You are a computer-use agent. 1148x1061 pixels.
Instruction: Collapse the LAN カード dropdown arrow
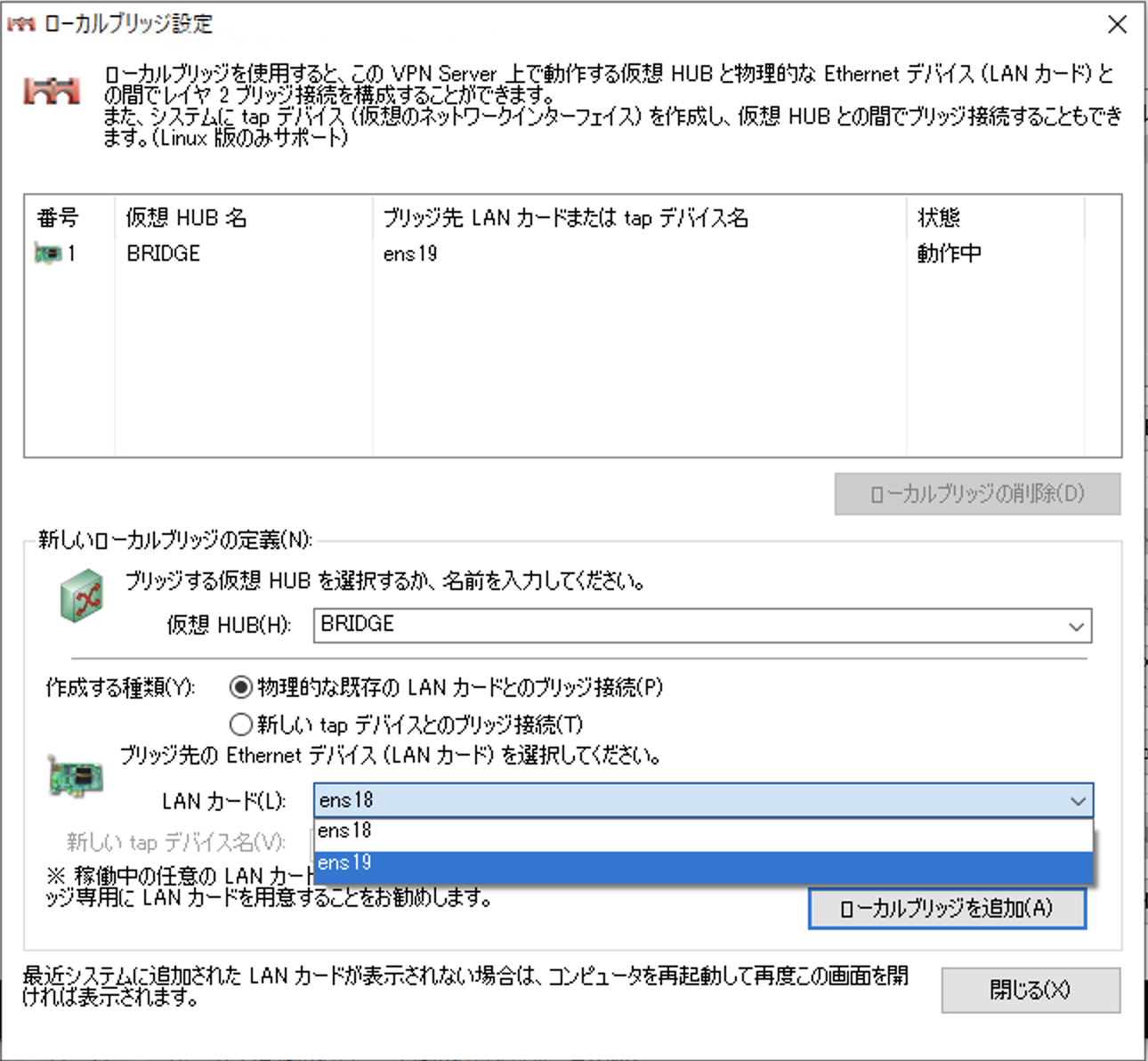point(1078,801)
